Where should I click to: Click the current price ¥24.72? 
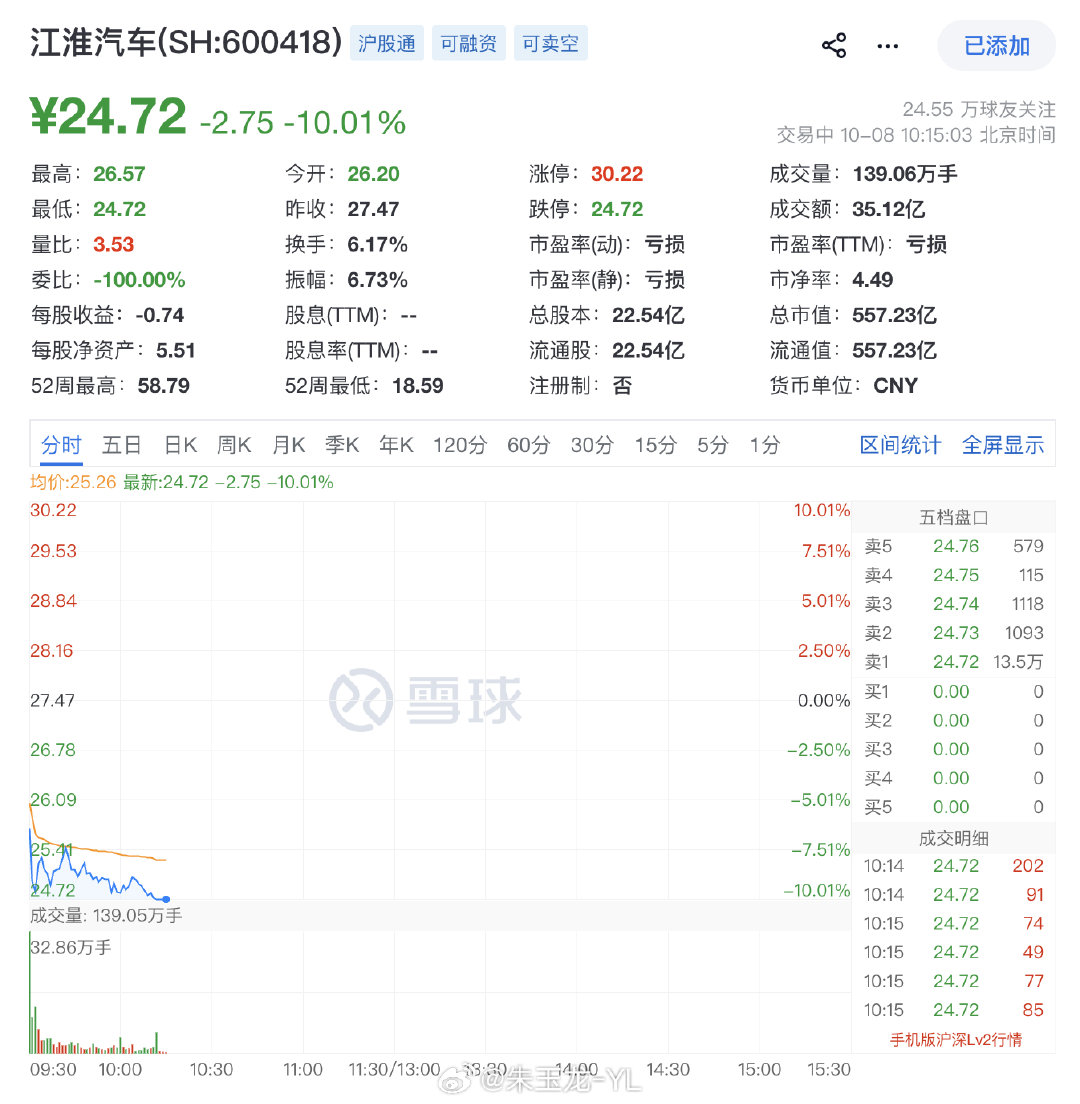coord(108,116)
